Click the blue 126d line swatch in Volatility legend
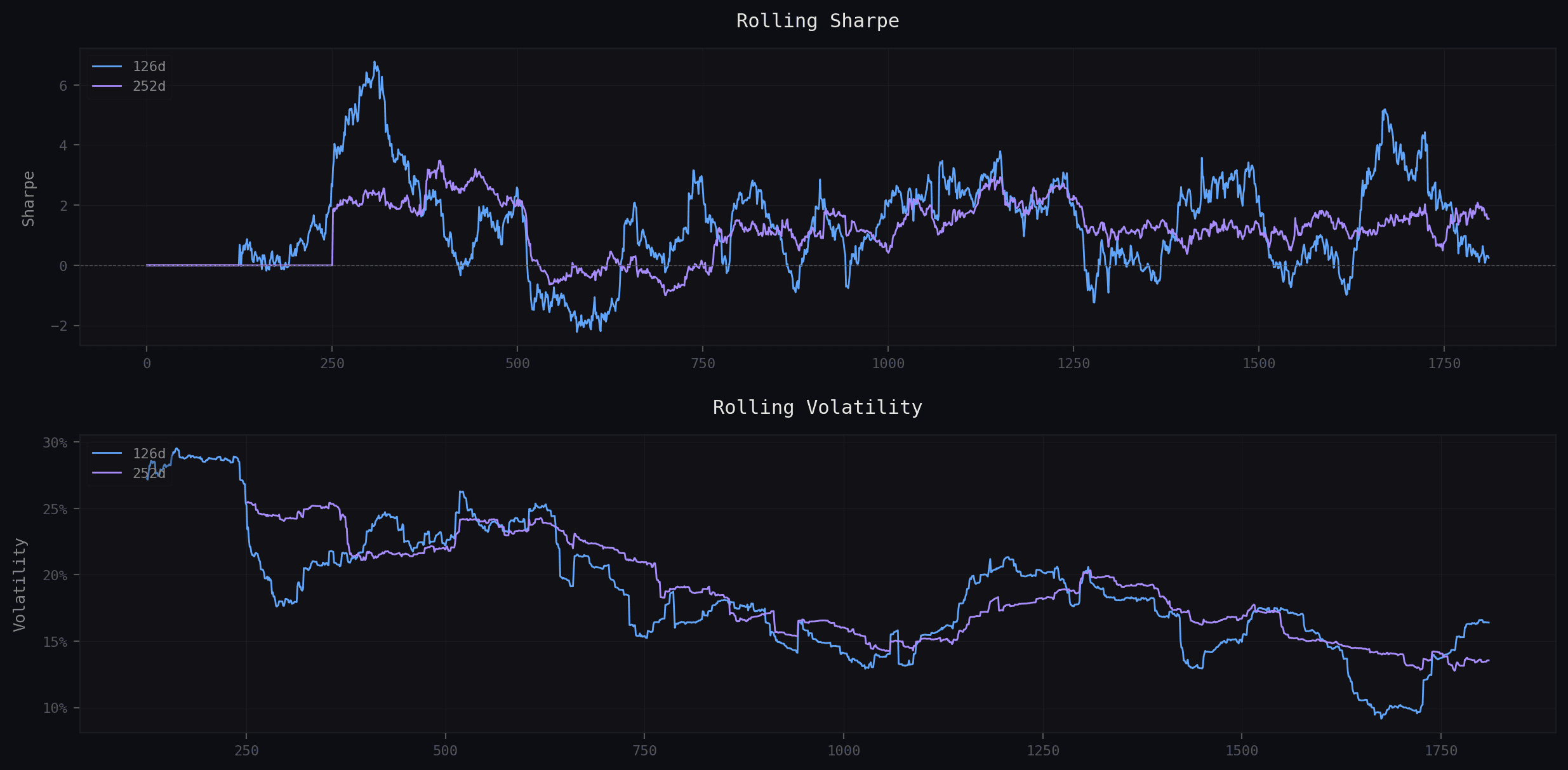Viewport: 1568px width, 770px height. [x=107, y=453]
